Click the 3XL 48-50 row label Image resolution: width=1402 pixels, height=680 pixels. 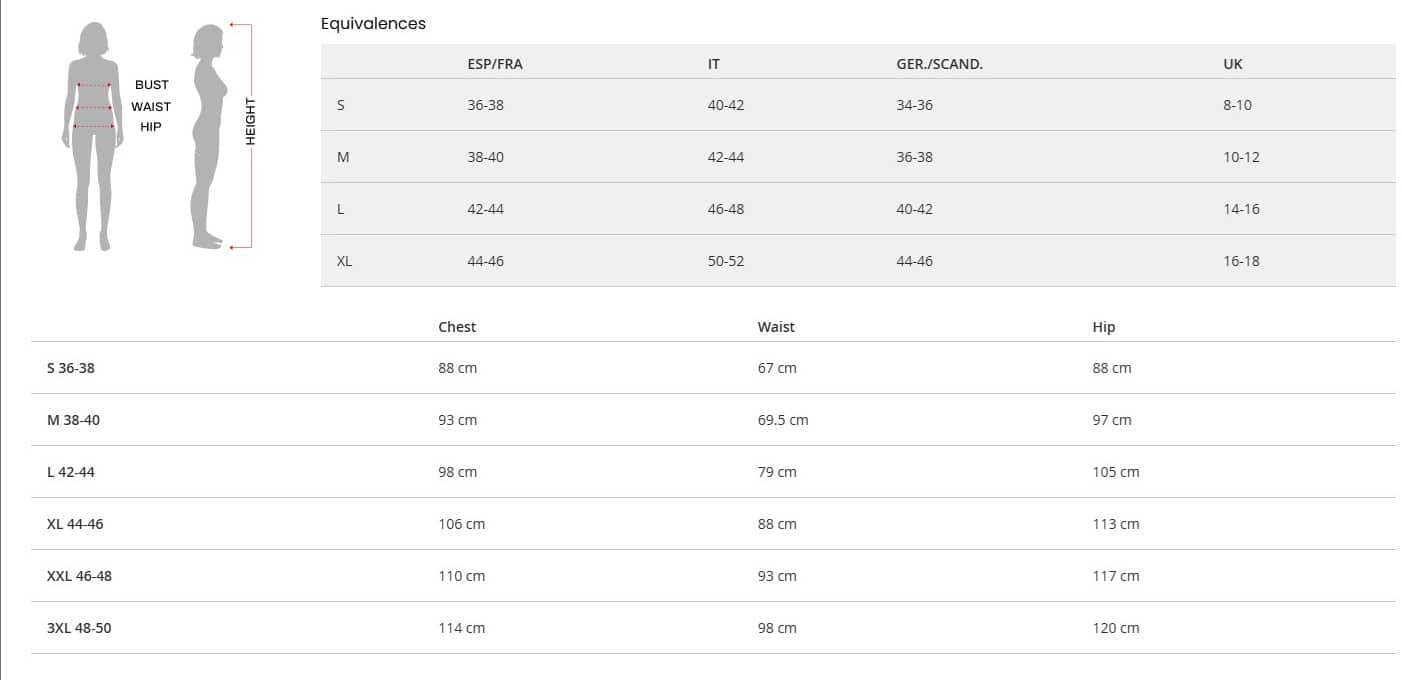tap(79, 628)
